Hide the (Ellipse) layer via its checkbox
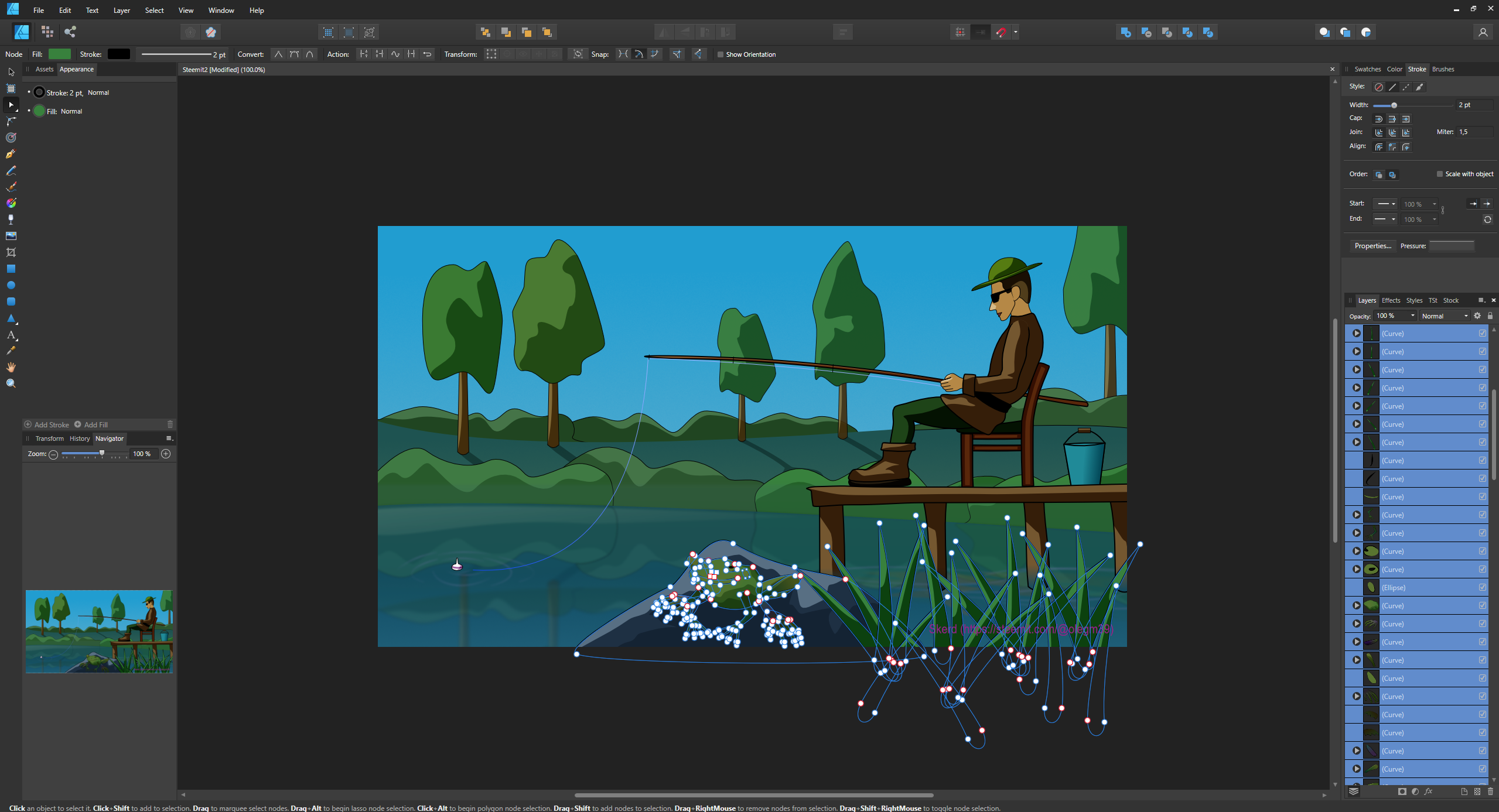 coord(1482,587)
